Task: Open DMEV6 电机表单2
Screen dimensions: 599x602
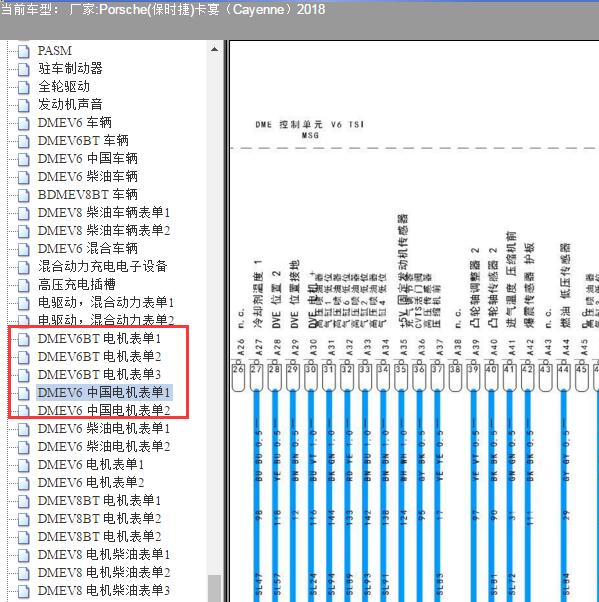Action: [x=91, y=483]
